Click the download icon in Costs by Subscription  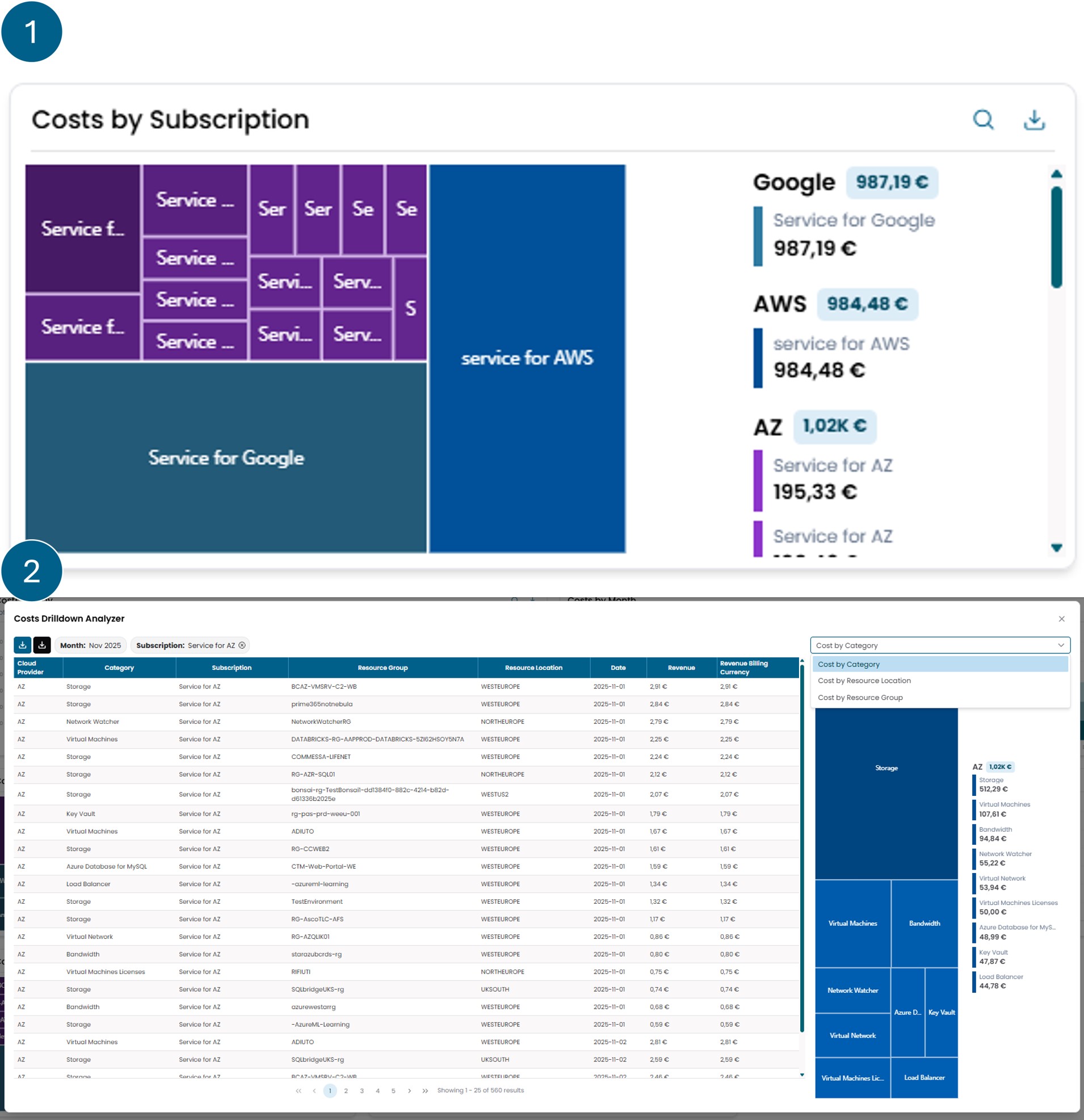(1033, 119)
